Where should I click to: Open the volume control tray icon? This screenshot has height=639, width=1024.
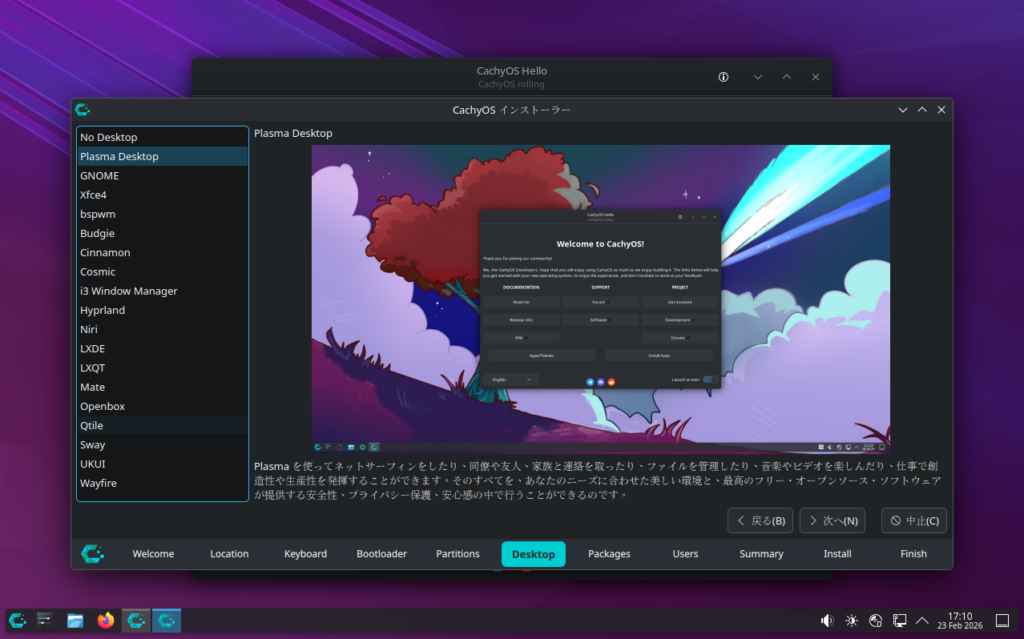tap(827, 621)
